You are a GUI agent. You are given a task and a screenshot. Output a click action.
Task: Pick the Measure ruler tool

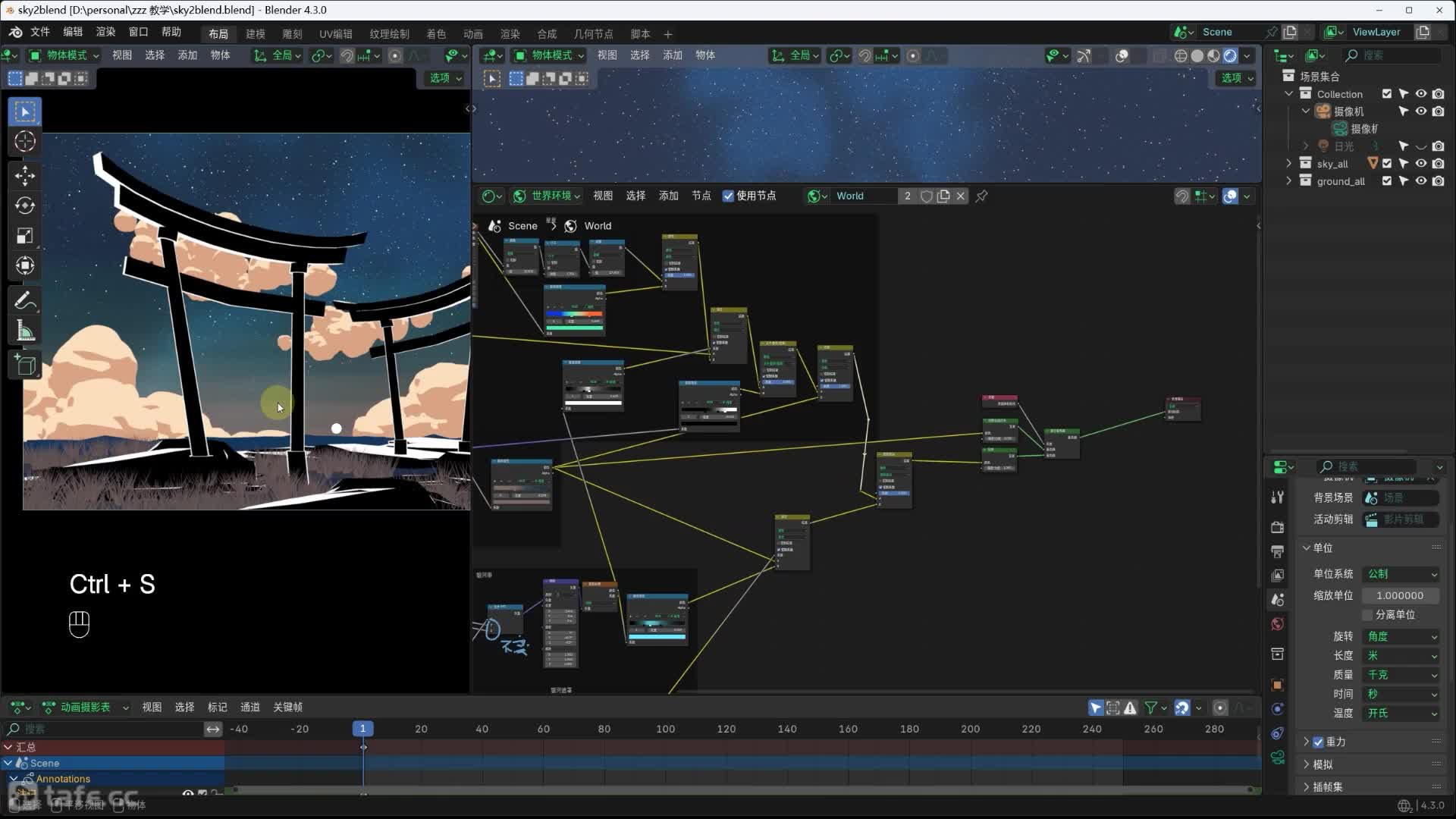pos(25,331)
